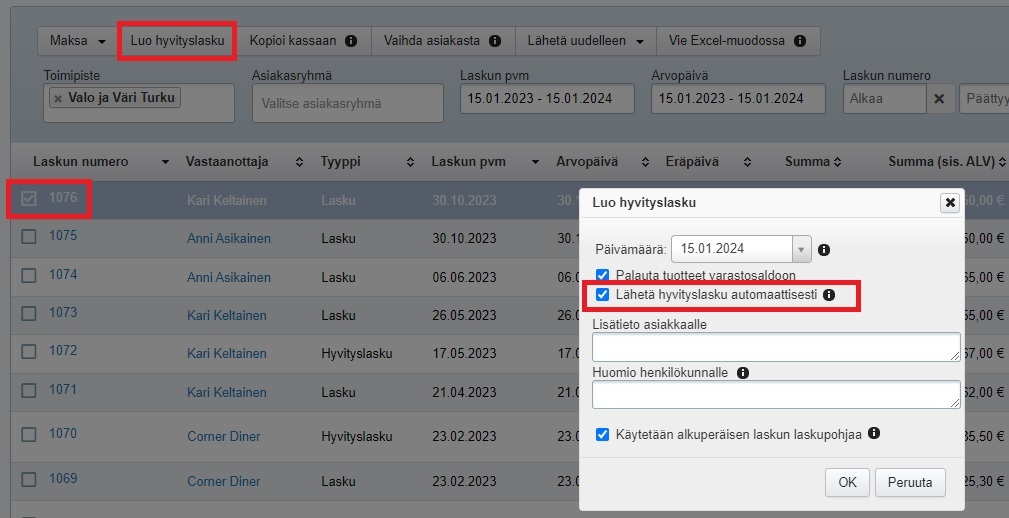Click info icon next to Vie Excel-muodossa
This screenshot has width=1009, height=518.
pos(799,41)
